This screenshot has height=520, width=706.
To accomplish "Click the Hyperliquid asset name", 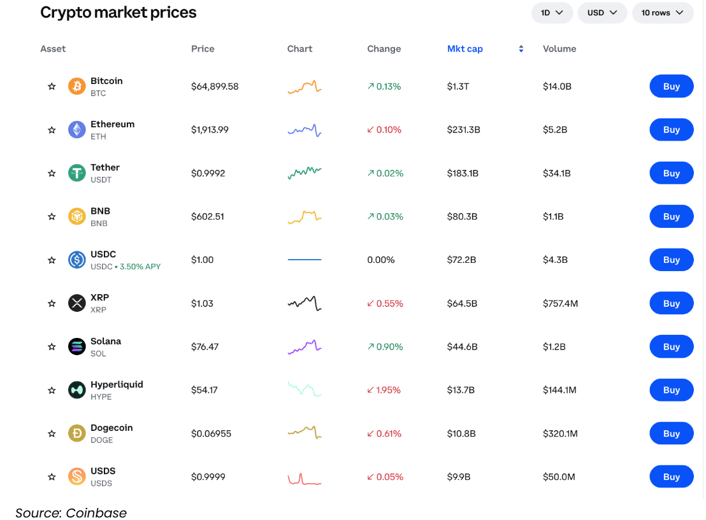I will pyautogui.click(x=117, y=384).
